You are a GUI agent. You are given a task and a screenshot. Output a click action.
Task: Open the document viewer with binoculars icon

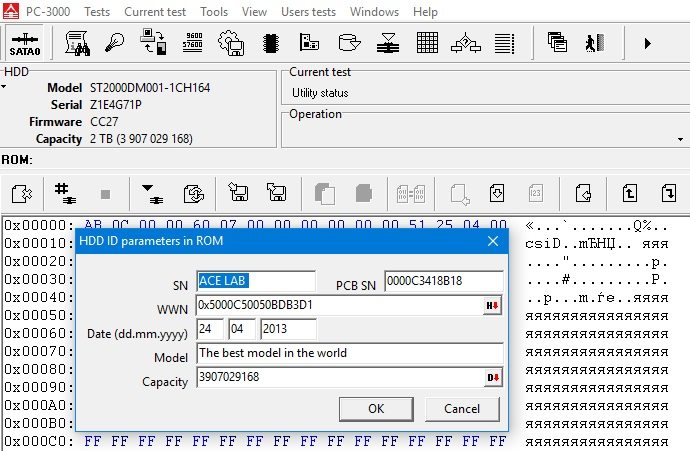pos(77,43)
